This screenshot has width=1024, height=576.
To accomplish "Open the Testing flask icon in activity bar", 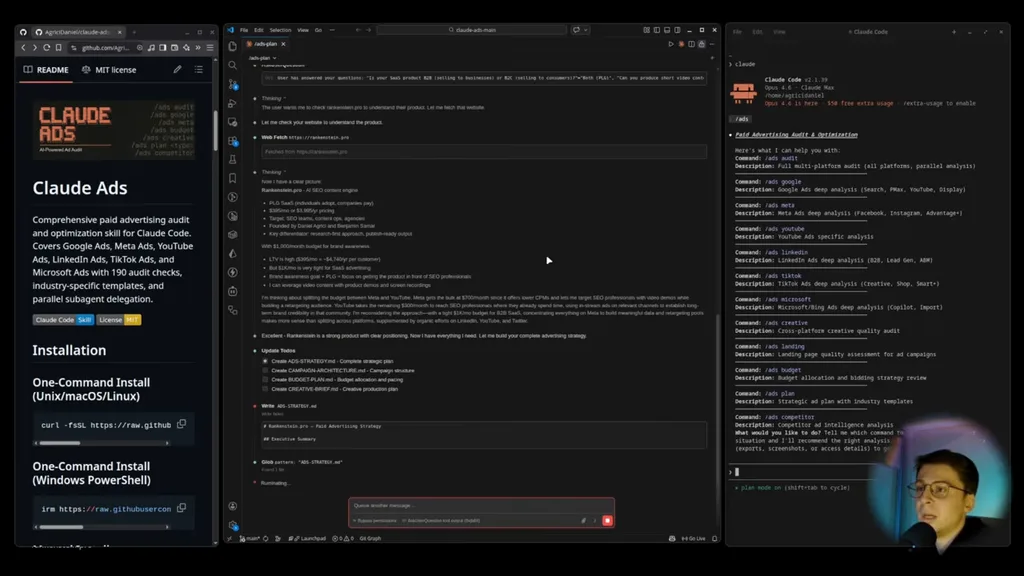I will click(x=232, y=159).
